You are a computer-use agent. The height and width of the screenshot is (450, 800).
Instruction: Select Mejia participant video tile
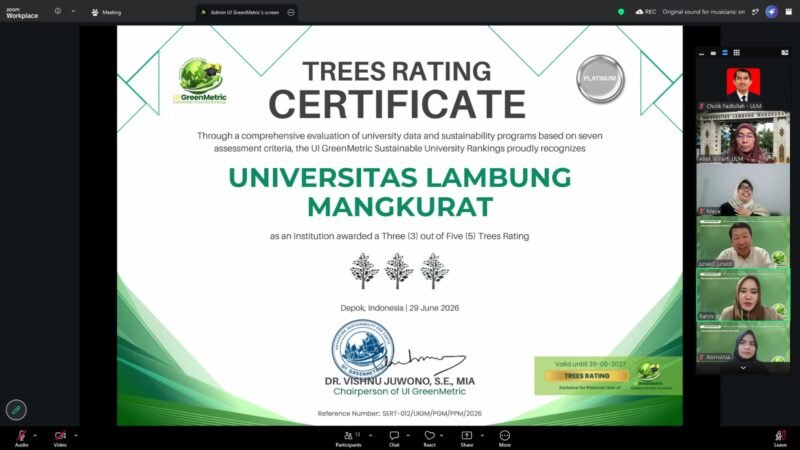743,190
